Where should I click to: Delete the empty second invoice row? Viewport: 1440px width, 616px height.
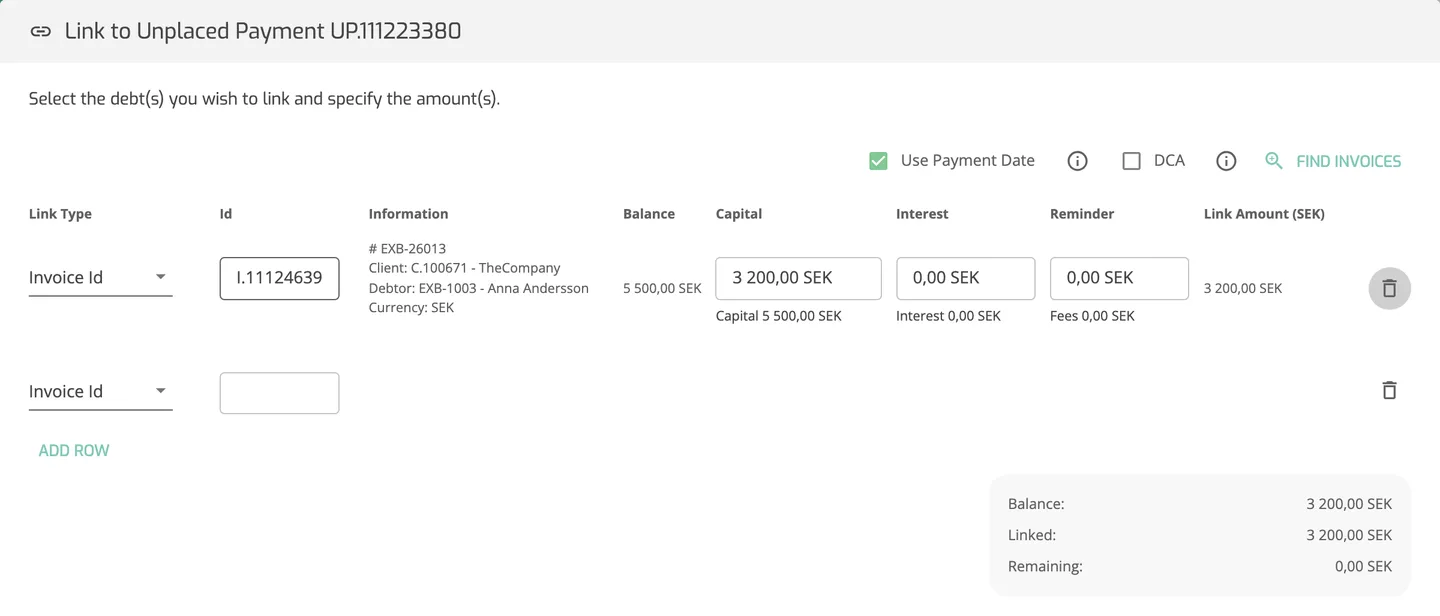[x=1389, y=391]
